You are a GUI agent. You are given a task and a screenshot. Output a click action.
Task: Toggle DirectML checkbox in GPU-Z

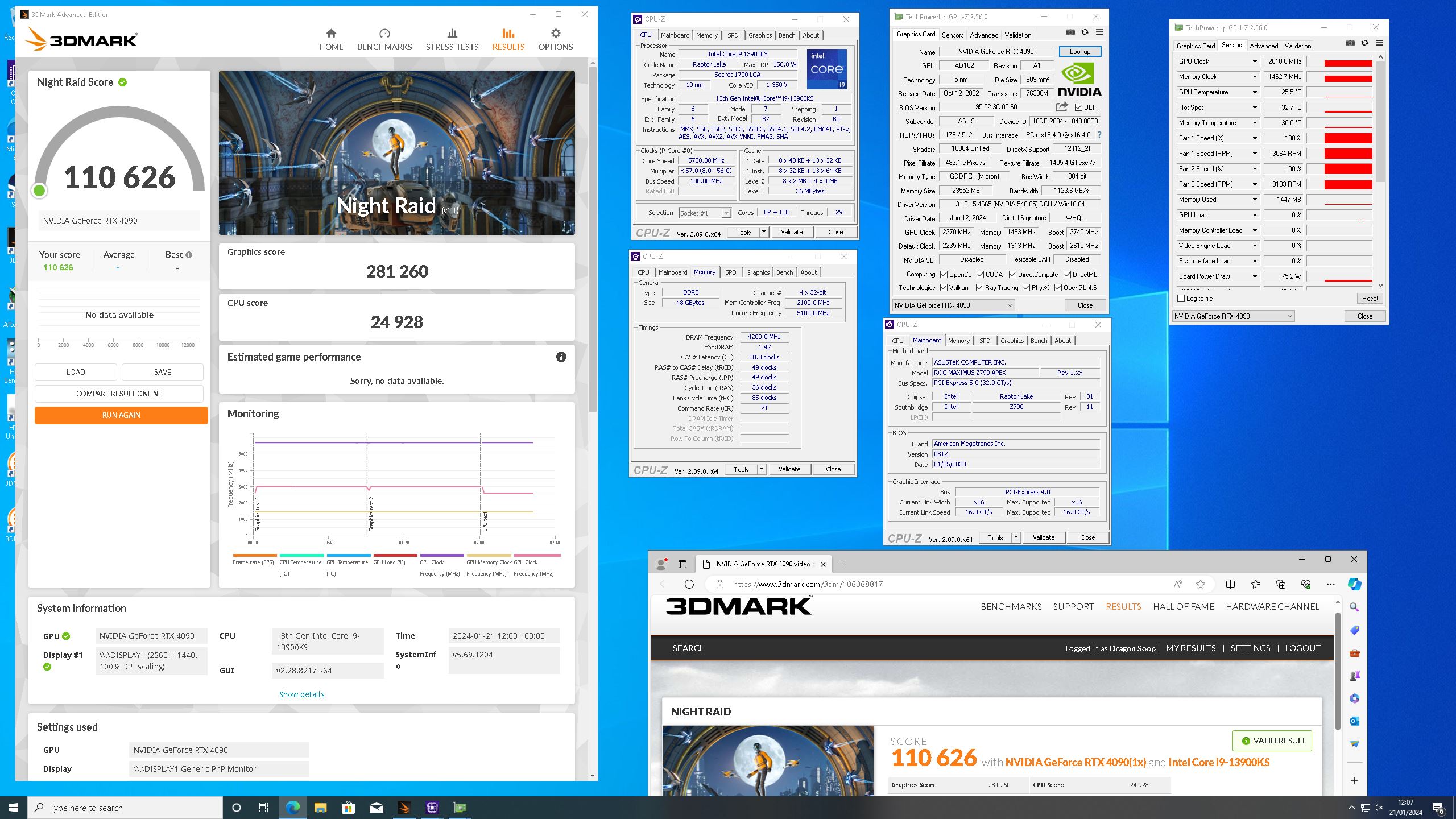pyautogui.click(x=1067, y=275)
